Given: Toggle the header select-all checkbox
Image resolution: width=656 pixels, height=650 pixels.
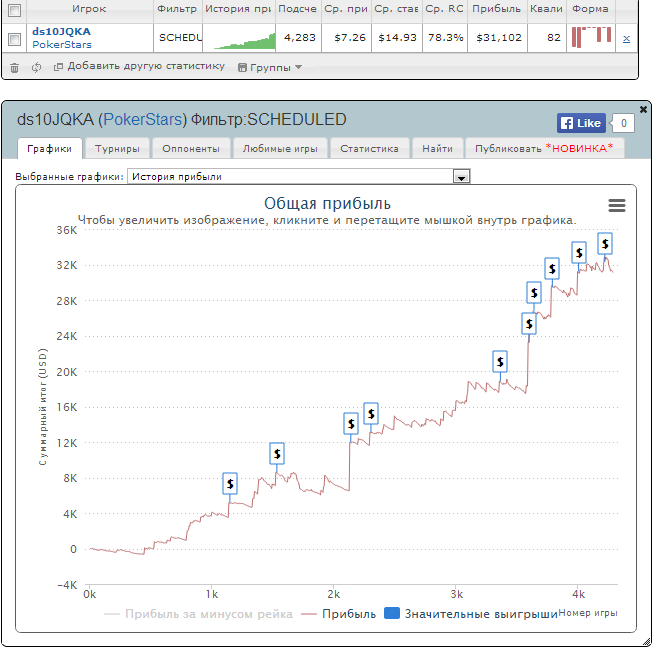Looking at the screenshot, I should pyautogui.click(x=14, y=10).
